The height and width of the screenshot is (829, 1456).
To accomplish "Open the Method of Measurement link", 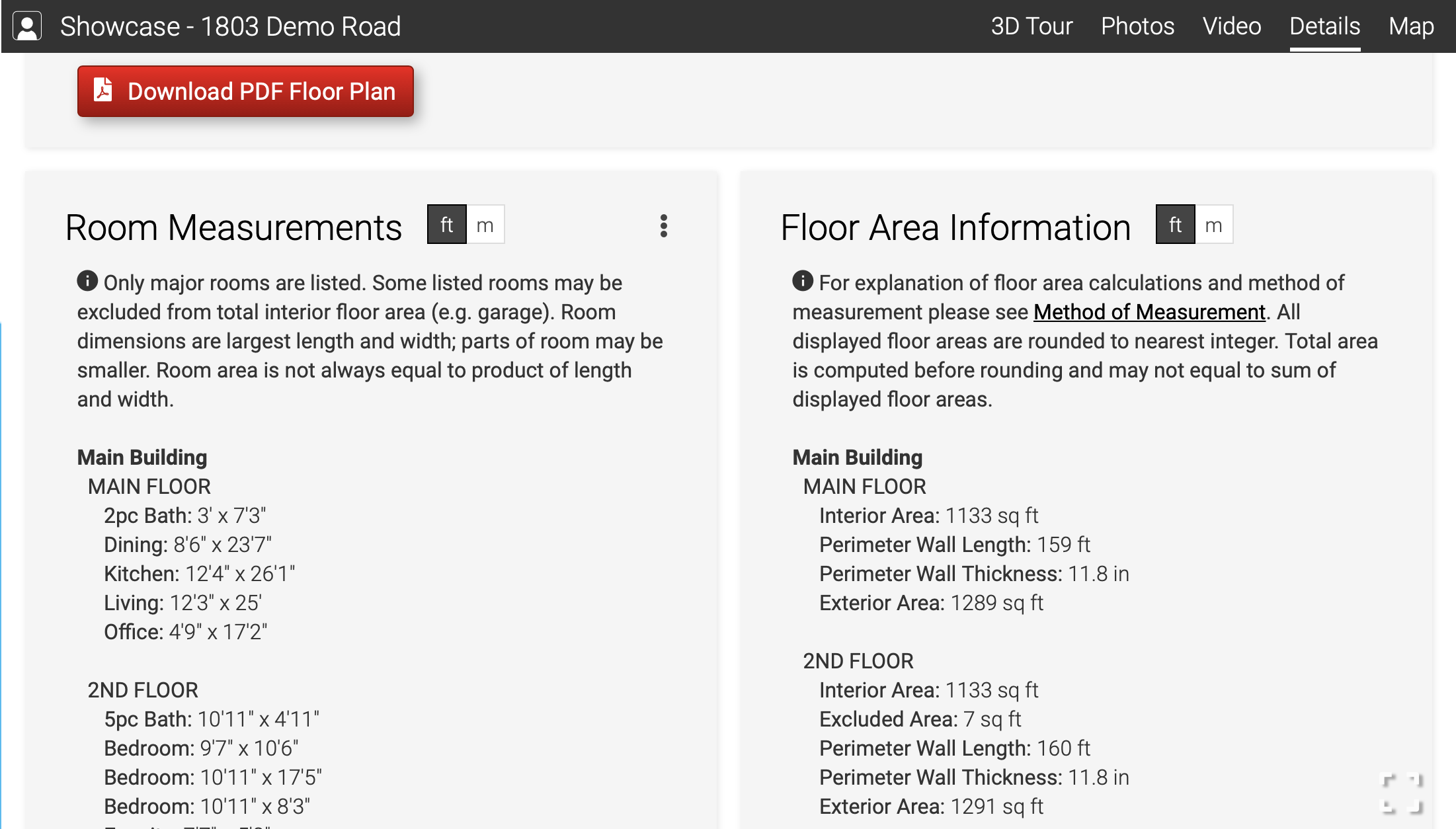I will tap(1149, 312).
